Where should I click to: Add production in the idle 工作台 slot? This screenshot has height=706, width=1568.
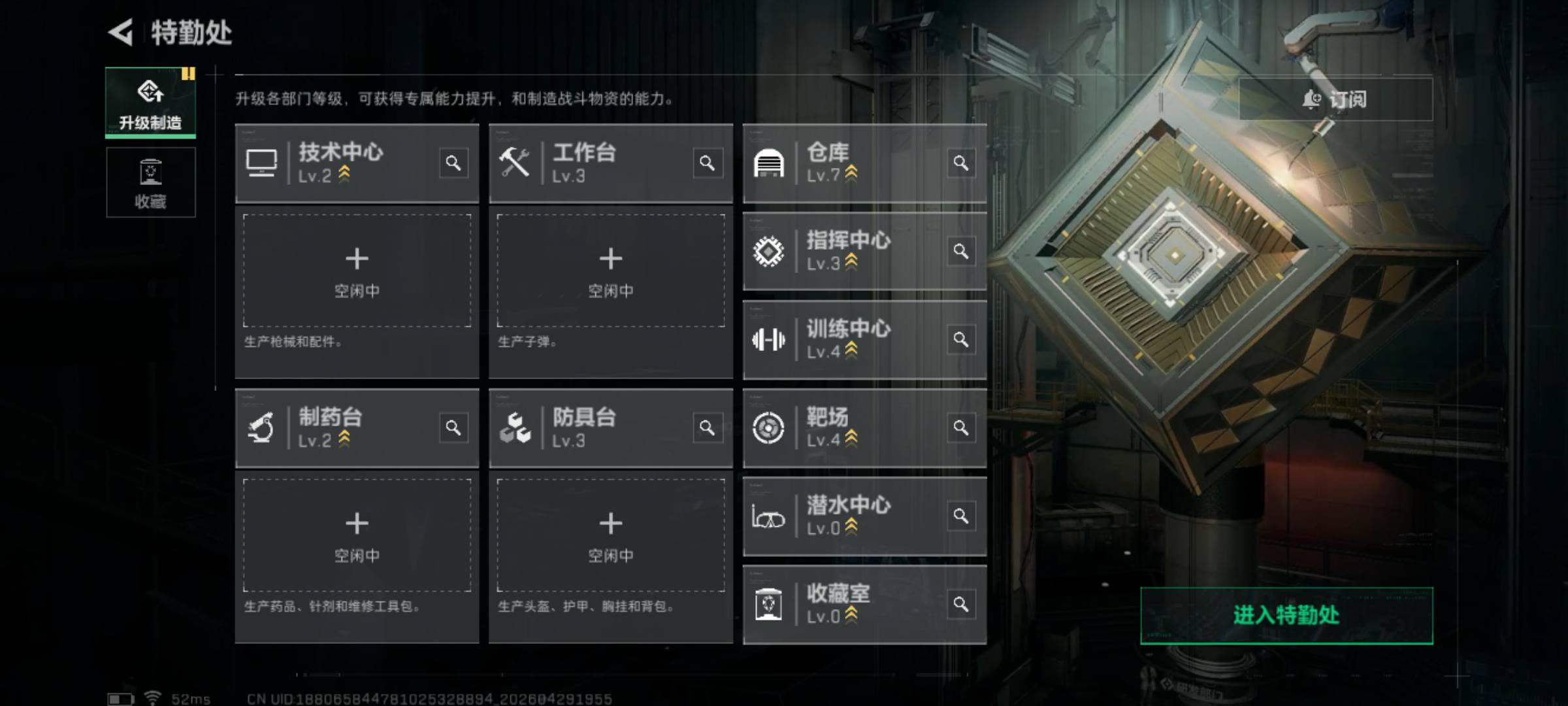point(610,271)
